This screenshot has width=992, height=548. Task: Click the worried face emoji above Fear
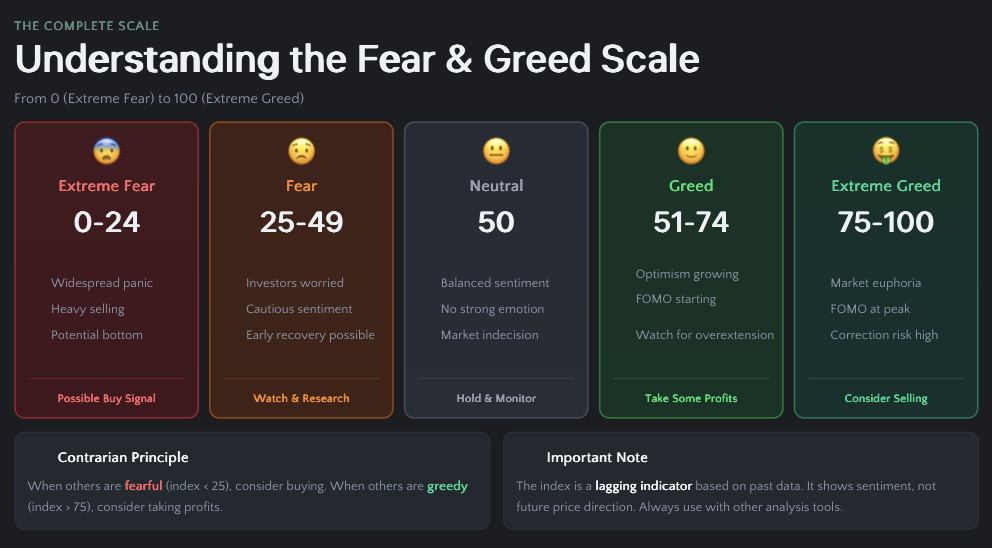[301, 151]
